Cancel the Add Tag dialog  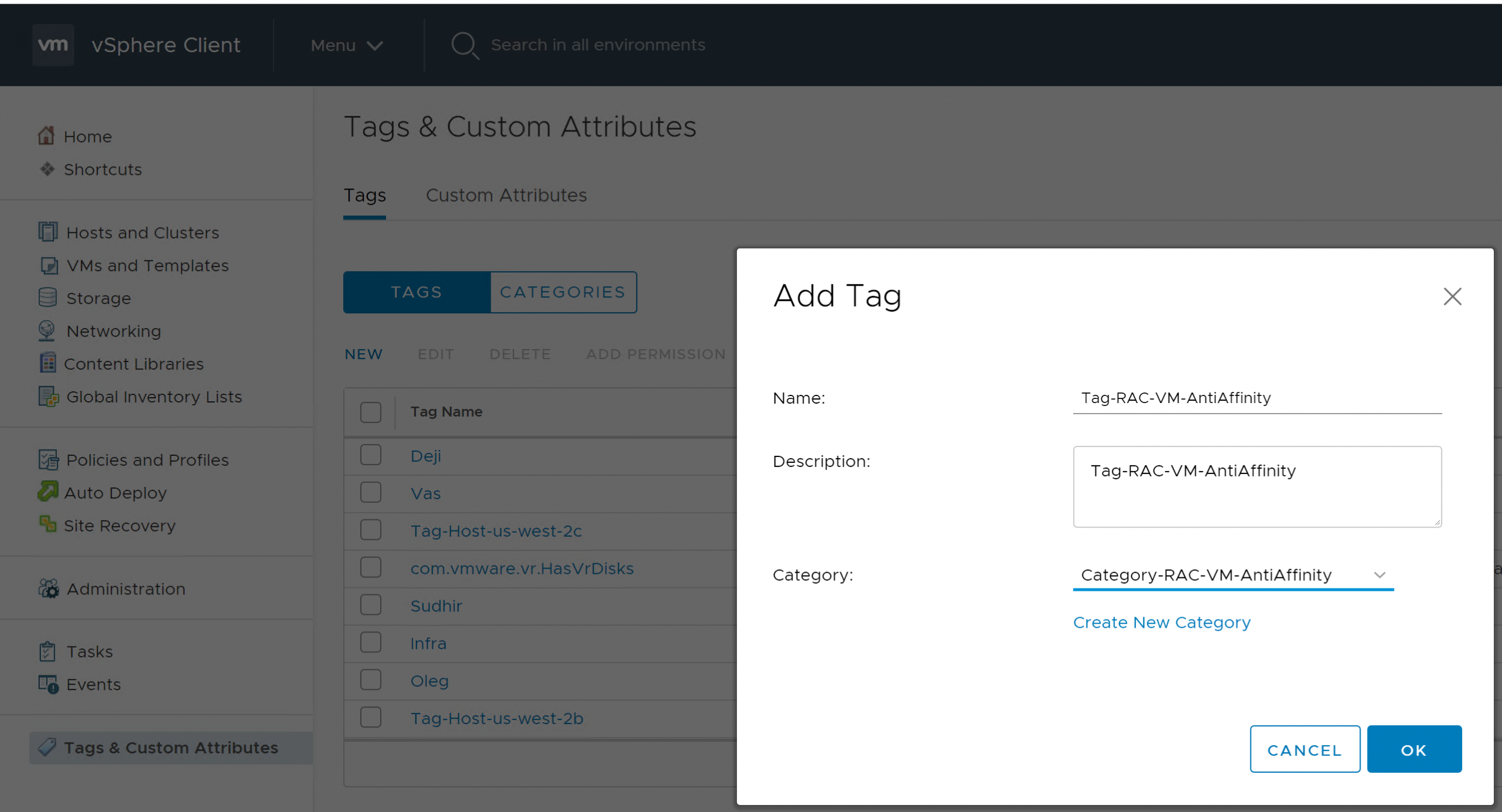click(1304, 749)
